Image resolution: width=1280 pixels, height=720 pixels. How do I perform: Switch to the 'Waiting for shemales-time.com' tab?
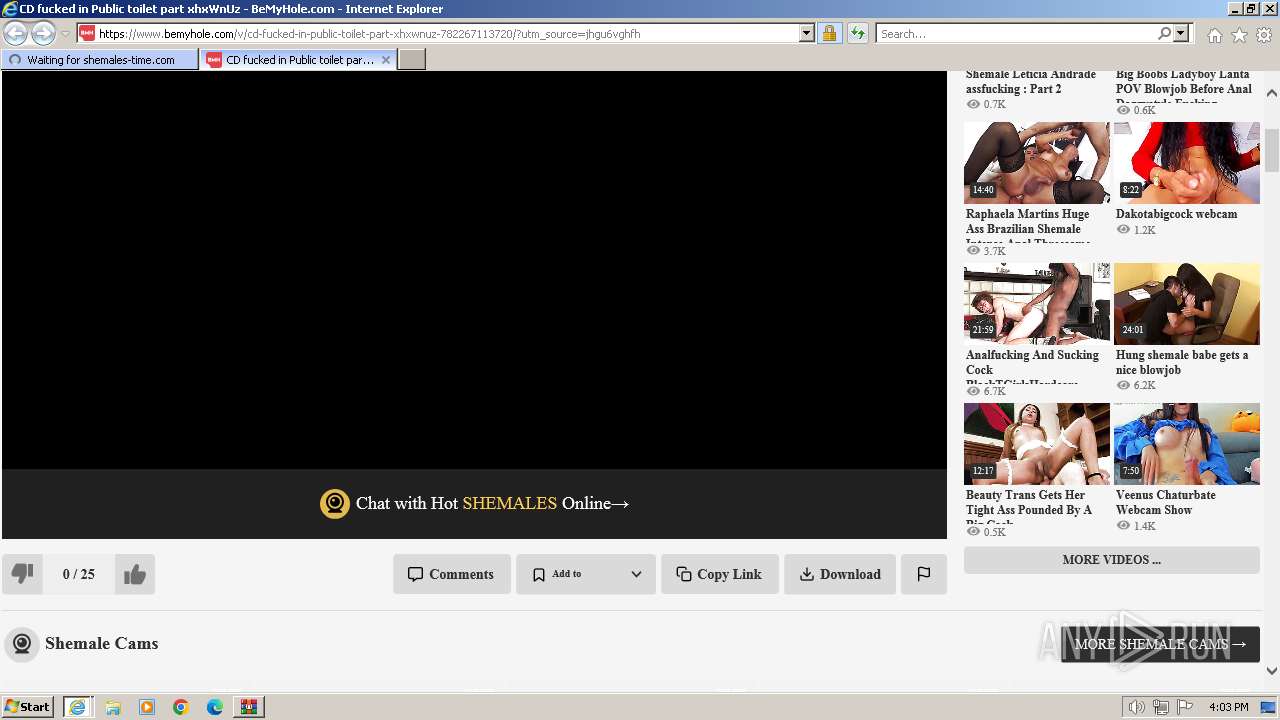(x=100, y=60)
